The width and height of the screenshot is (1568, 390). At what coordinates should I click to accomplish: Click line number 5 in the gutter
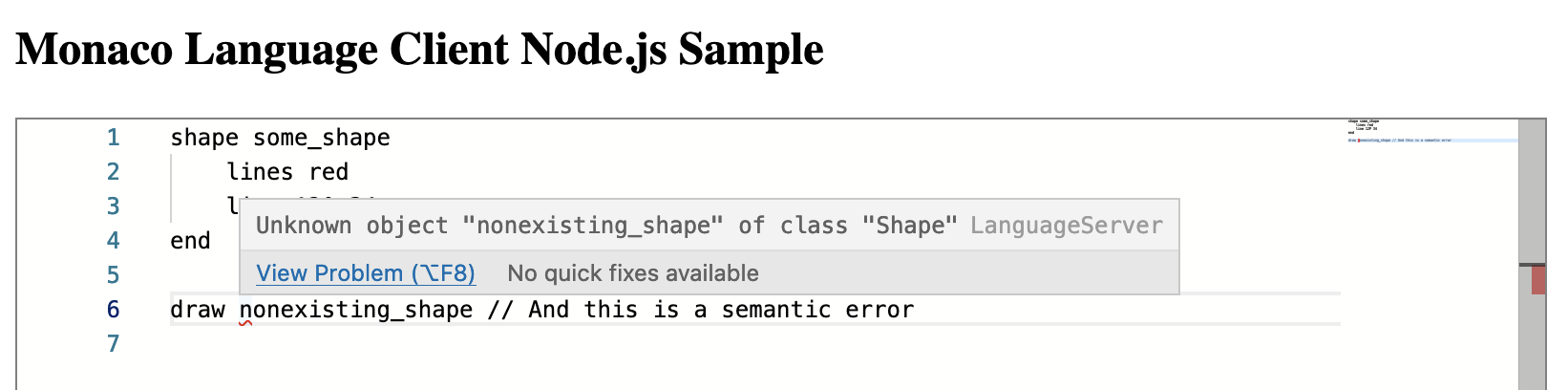[114, 275]
